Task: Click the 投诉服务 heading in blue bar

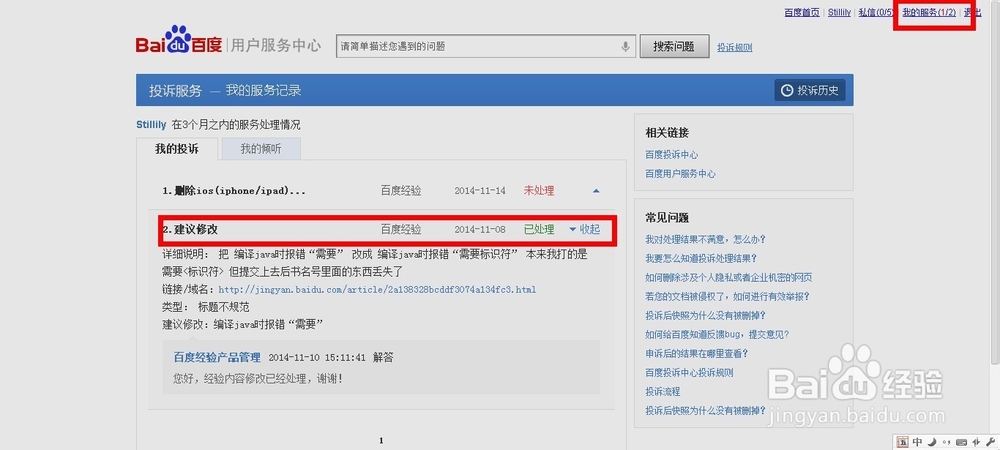Action: [175, 91]
